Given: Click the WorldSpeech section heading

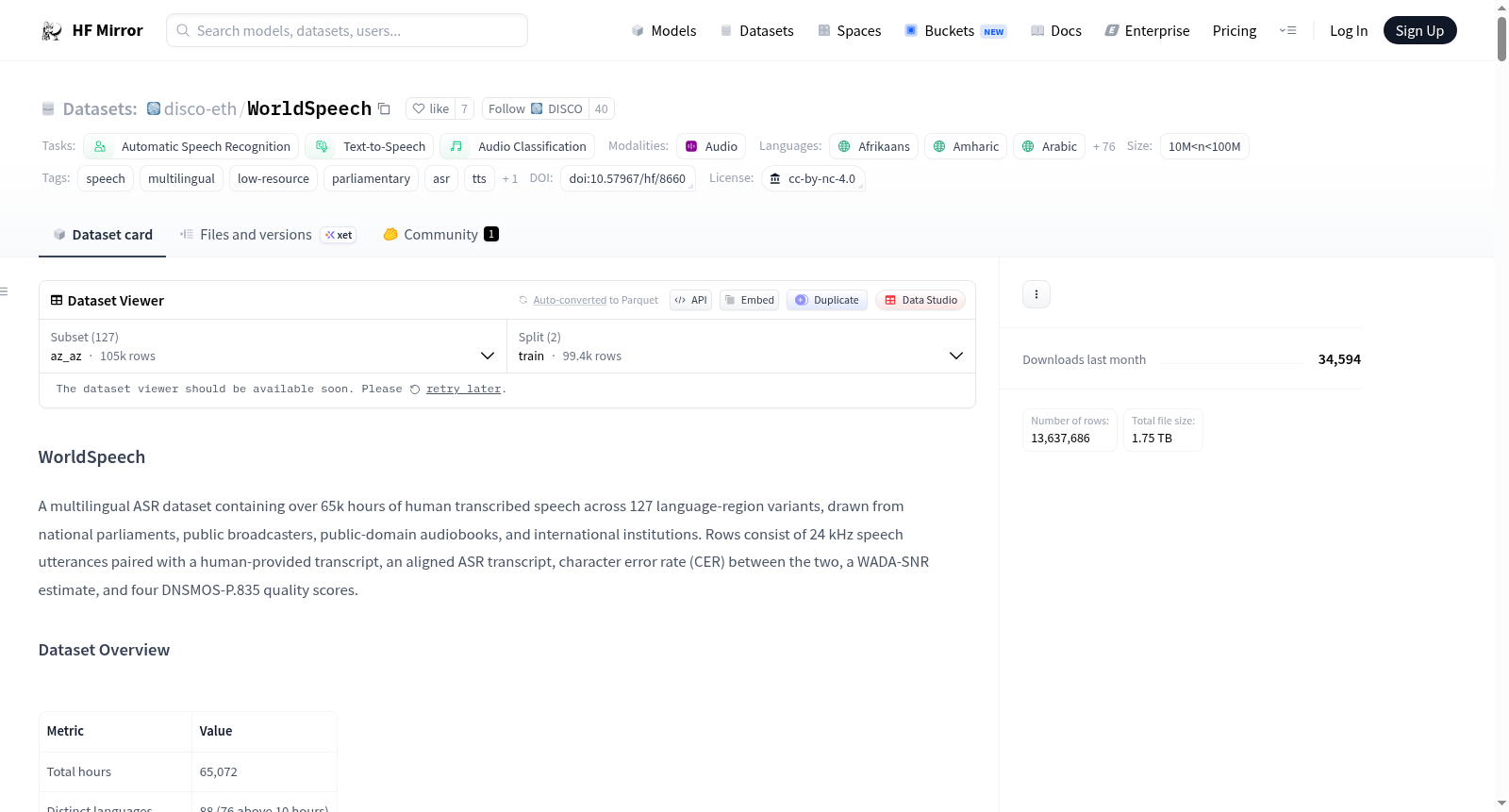Looking at the screenshot, I should [91, 456].
